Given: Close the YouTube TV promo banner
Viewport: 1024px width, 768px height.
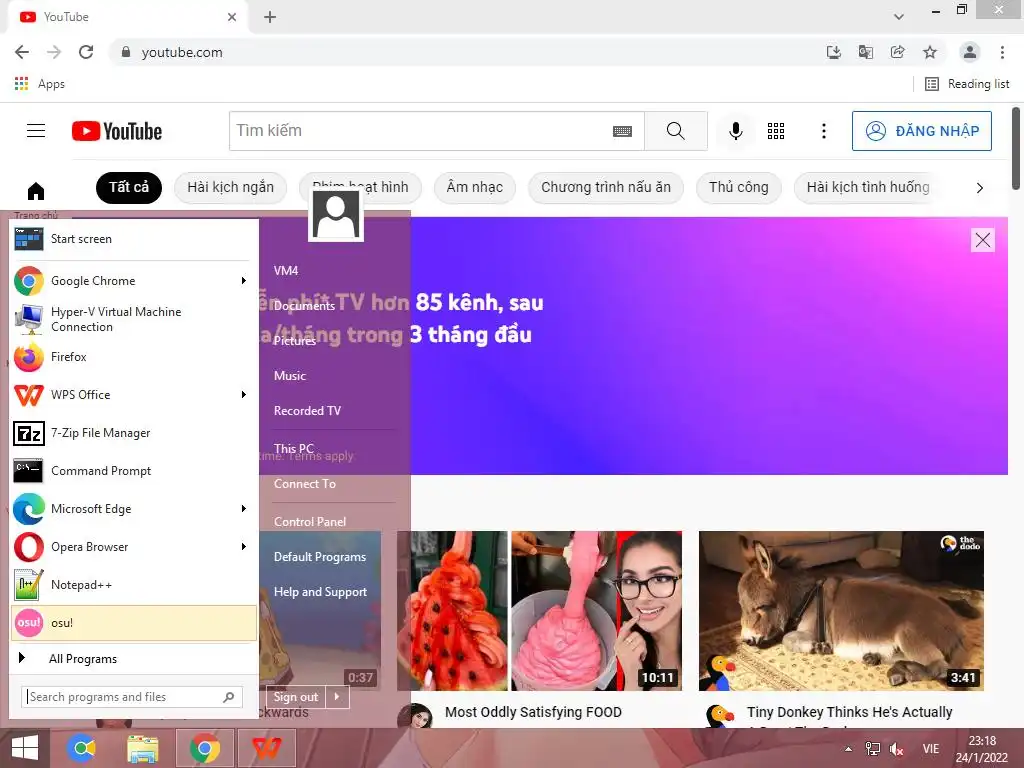Looking at the screenshot, I should pos(983,240).
